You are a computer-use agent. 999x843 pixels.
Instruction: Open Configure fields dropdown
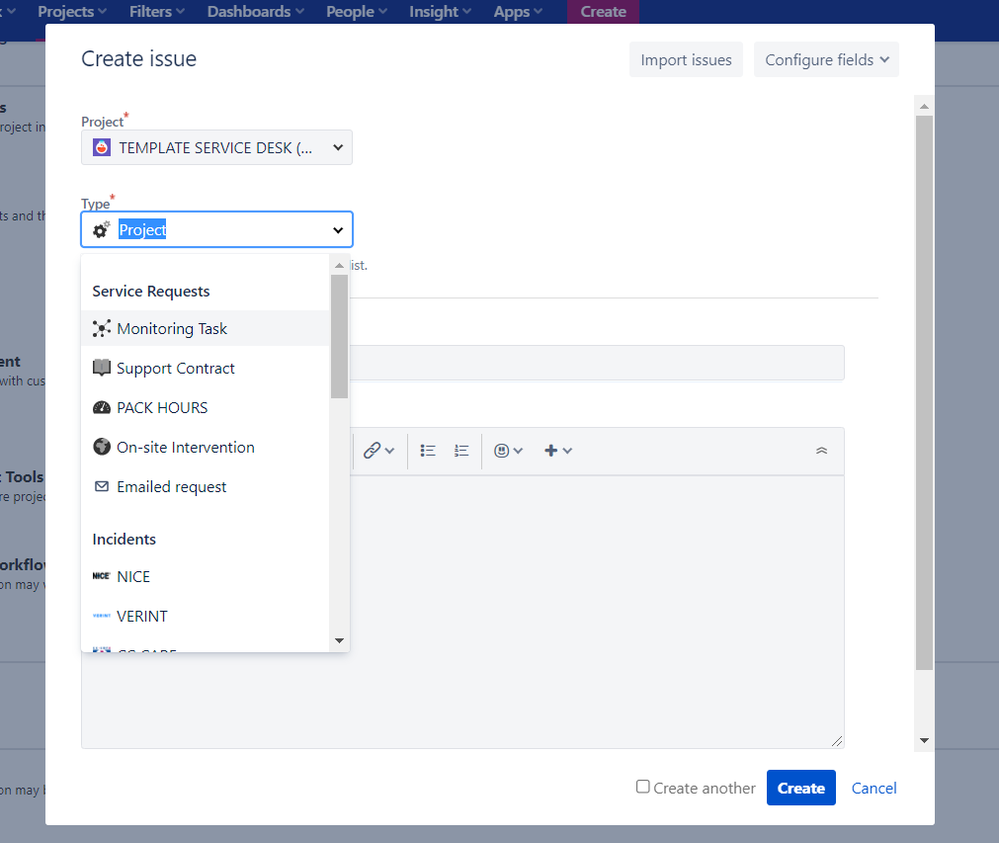point(826,60)
